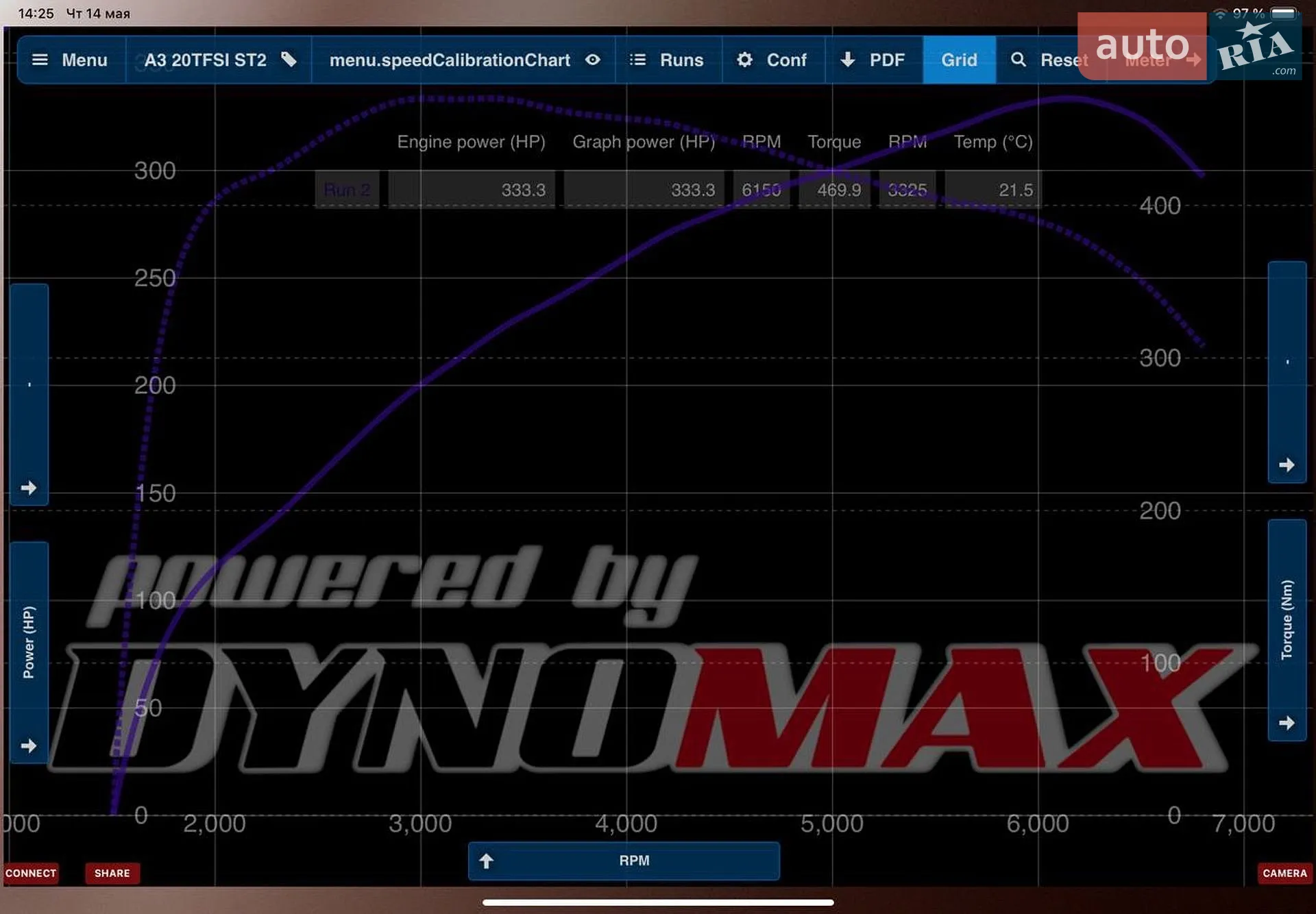Image resolution: width=1316 pixels, height=914 pixels.
Task: Click the arrow below the Torque (Nm) label
Action: pyautogui.click(x=1287, y=723)
